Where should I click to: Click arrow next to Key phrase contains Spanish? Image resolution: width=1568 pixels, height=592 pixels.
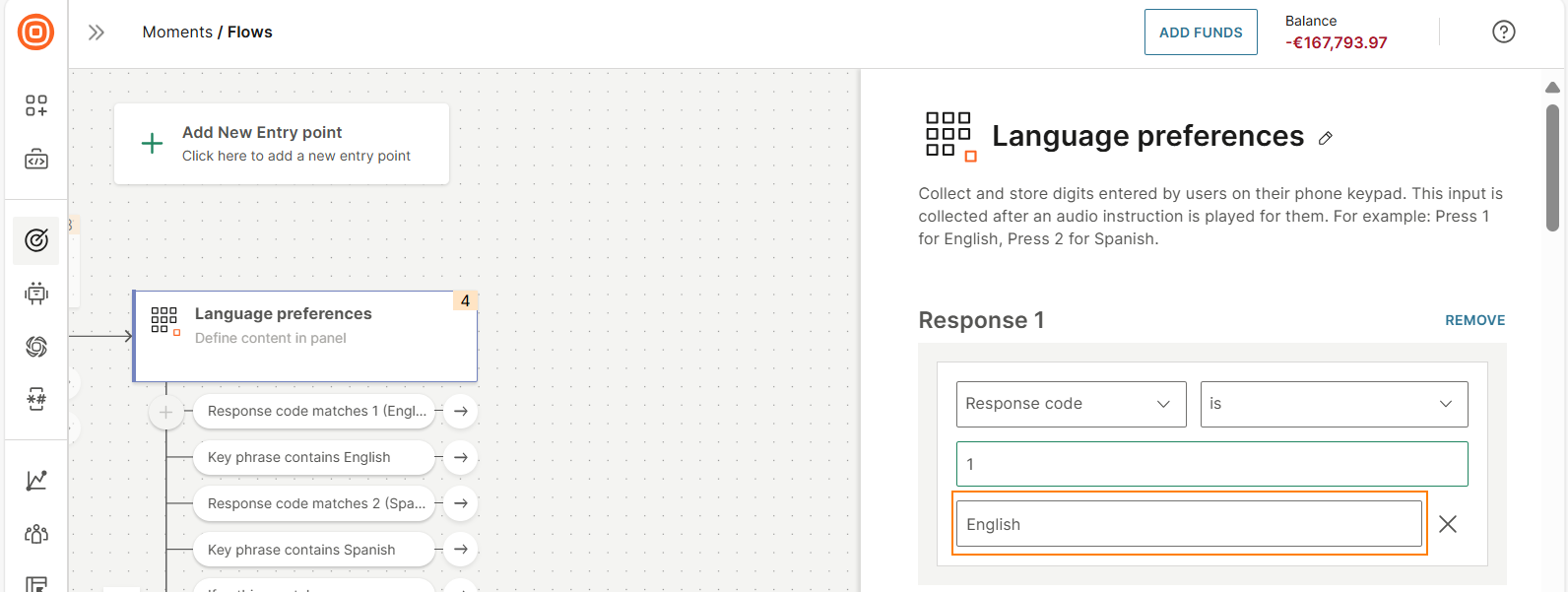[x=460, y=550]
